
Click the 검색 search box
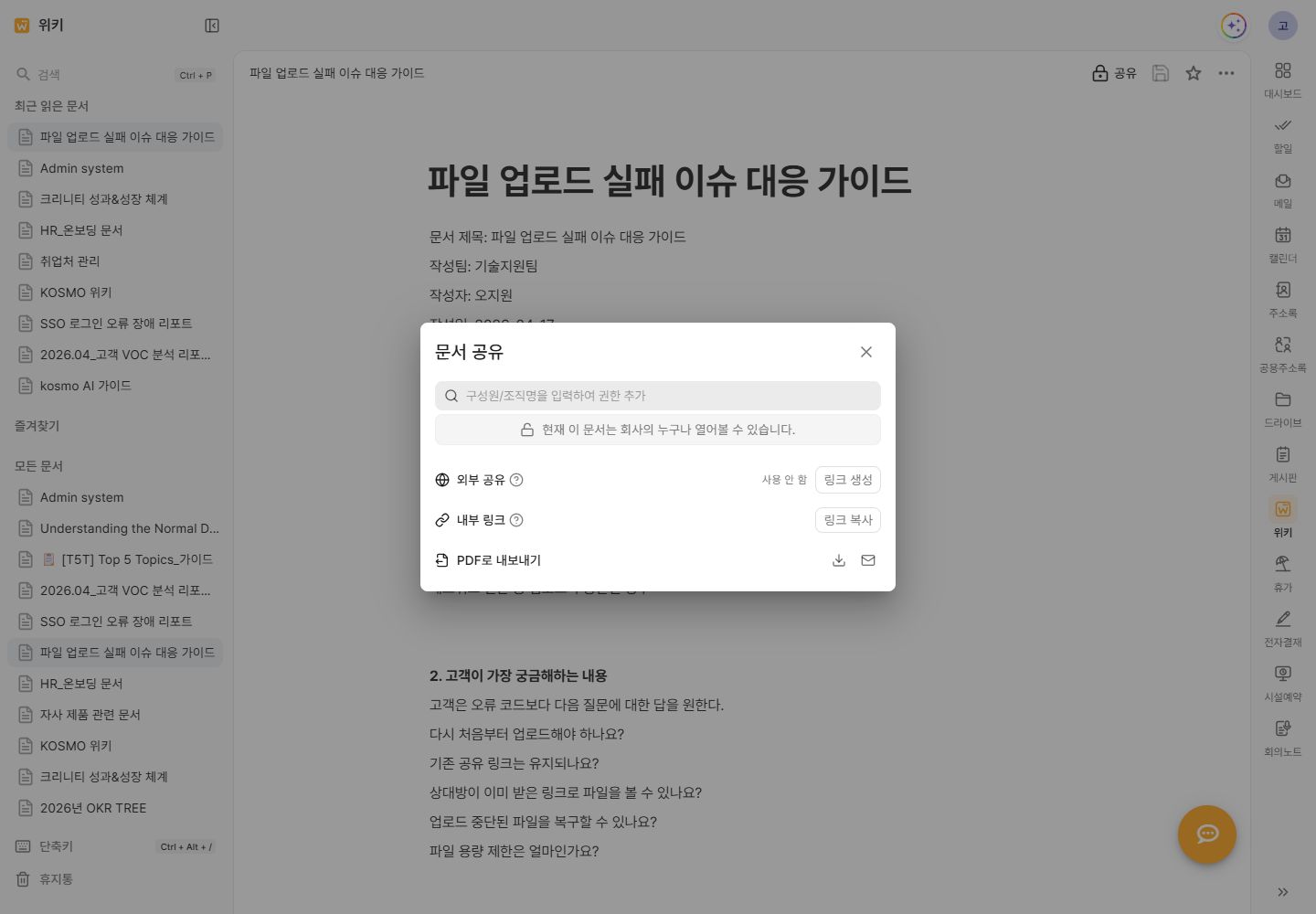coord(115,75)
